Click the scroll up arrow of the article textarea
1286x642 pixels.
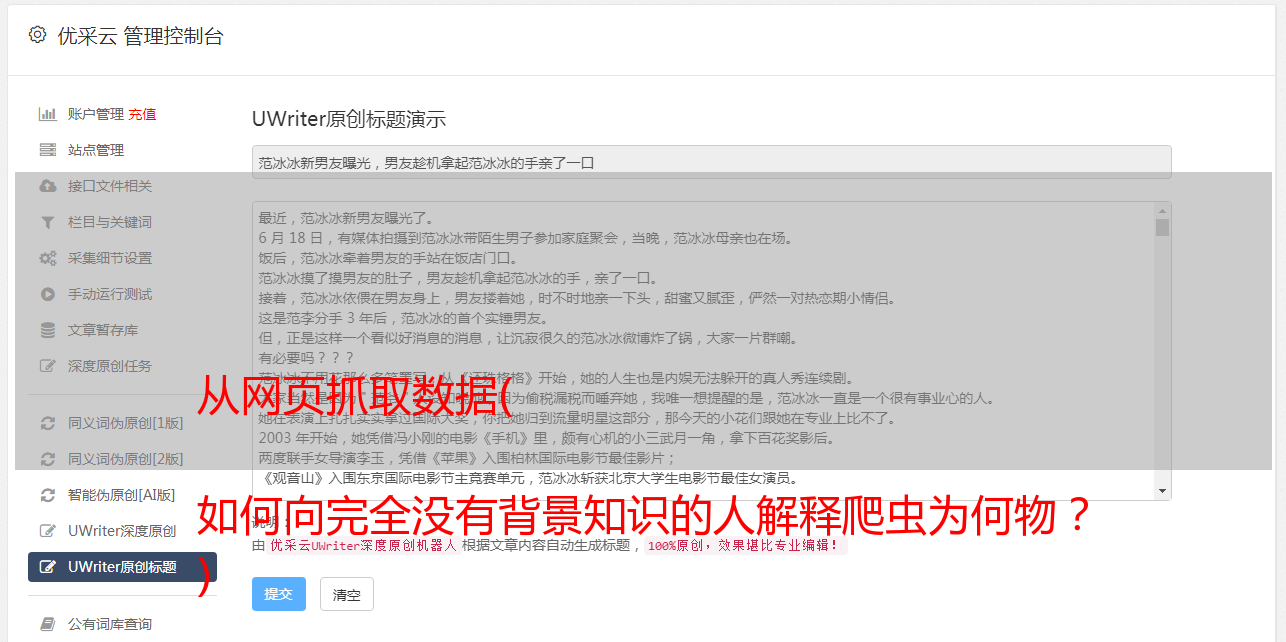[1162, 211]
